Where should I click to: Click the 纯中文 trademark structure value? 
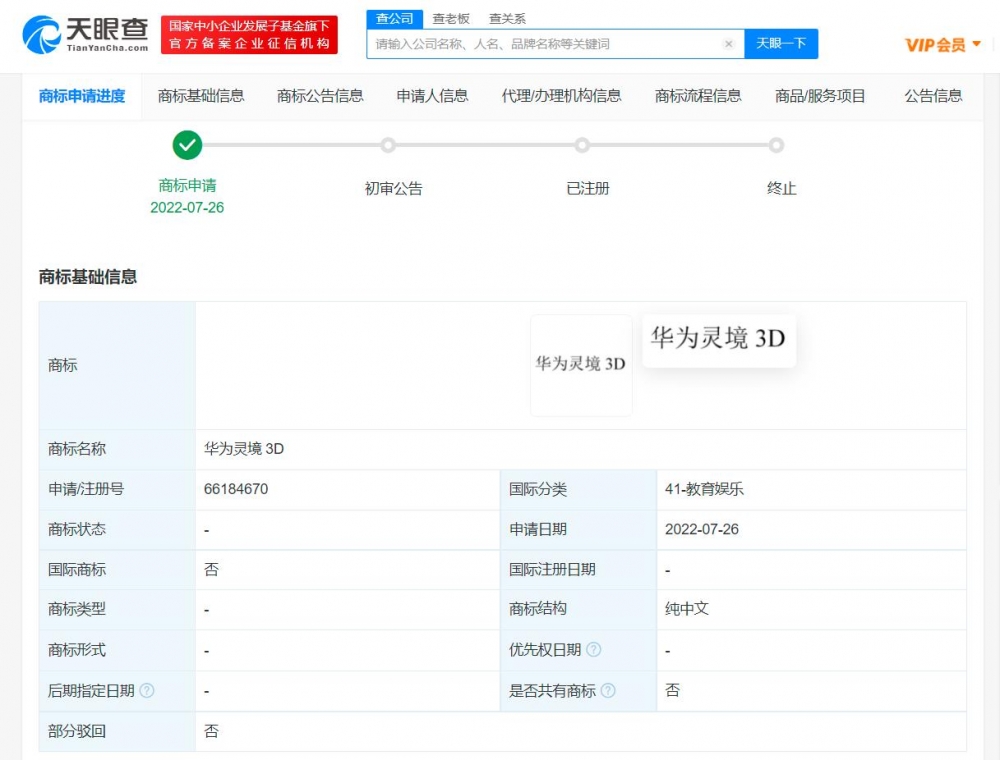(687, 609)
